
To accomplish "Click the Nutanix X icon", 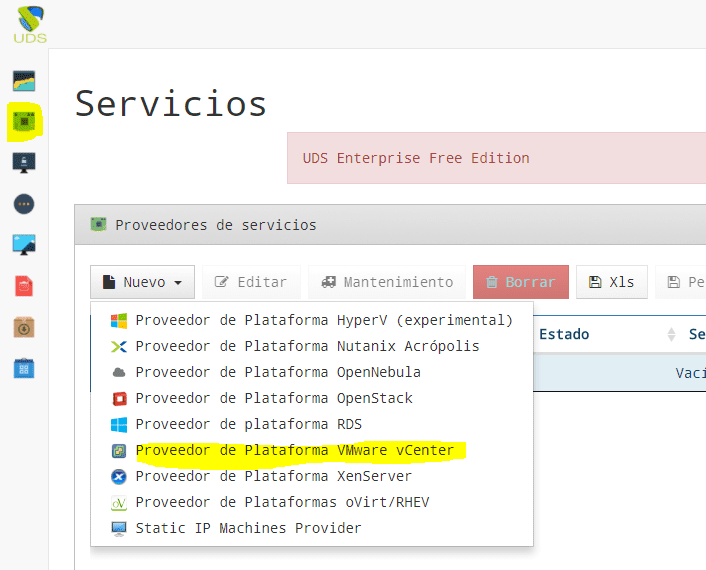I will (x=119, y=347).
